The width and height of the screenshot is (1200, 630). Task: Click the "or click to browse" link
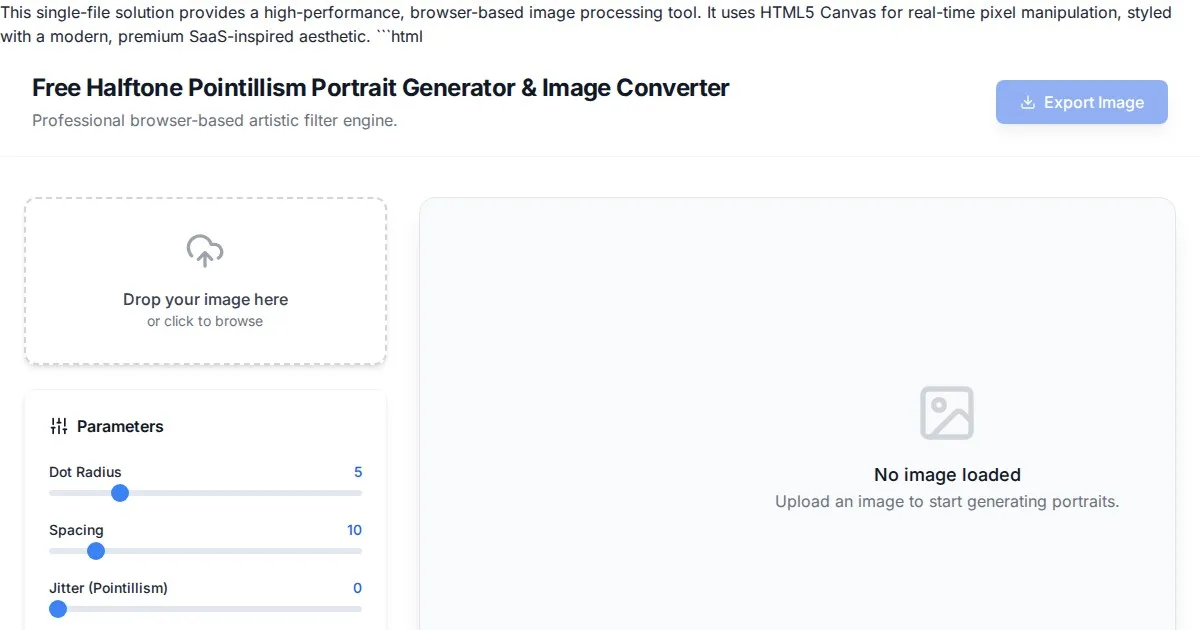(205, 321)
